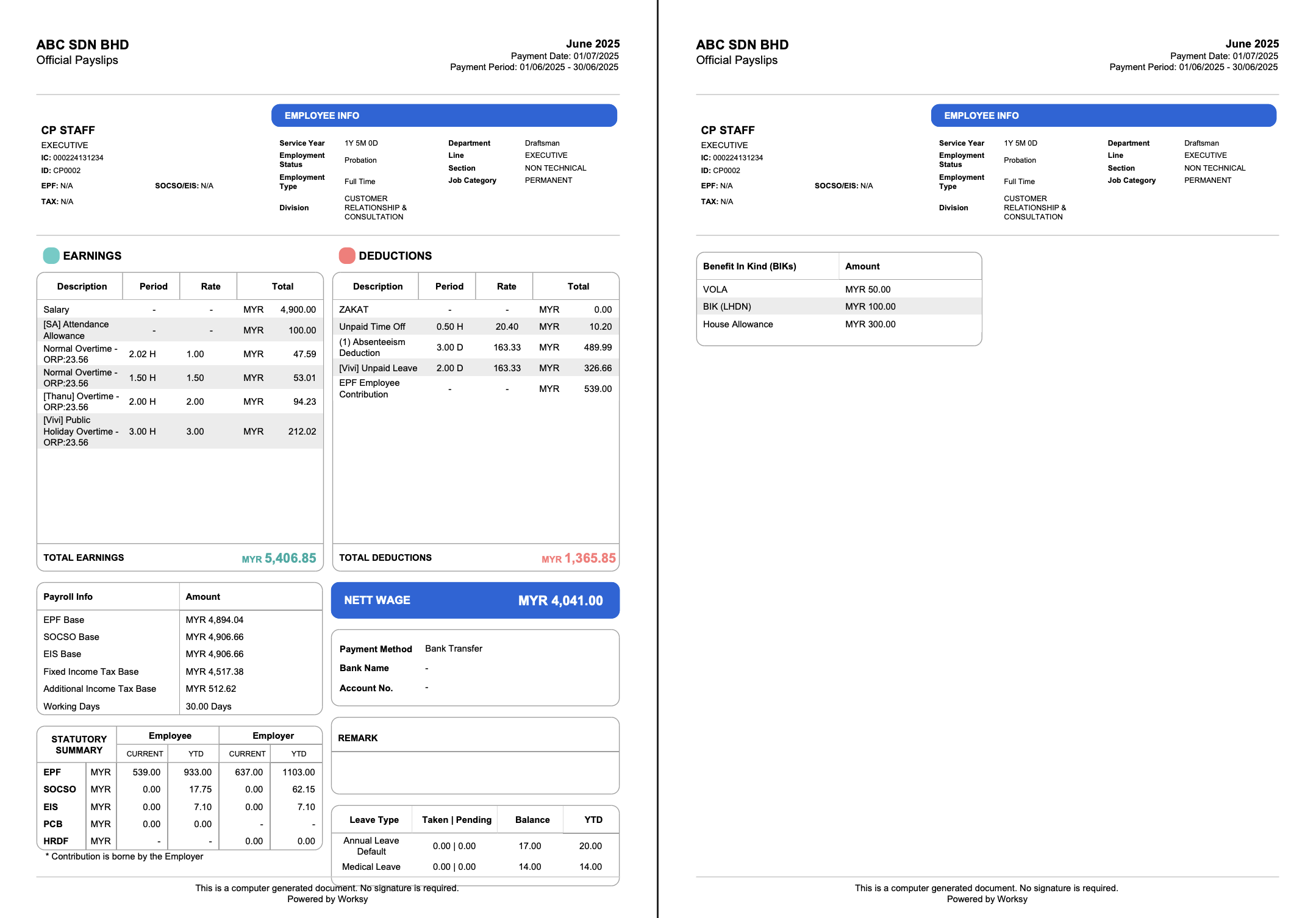Click the Leave Type column header
The height and width of the screenshot is (918, 1316).
tap(374, 820)
